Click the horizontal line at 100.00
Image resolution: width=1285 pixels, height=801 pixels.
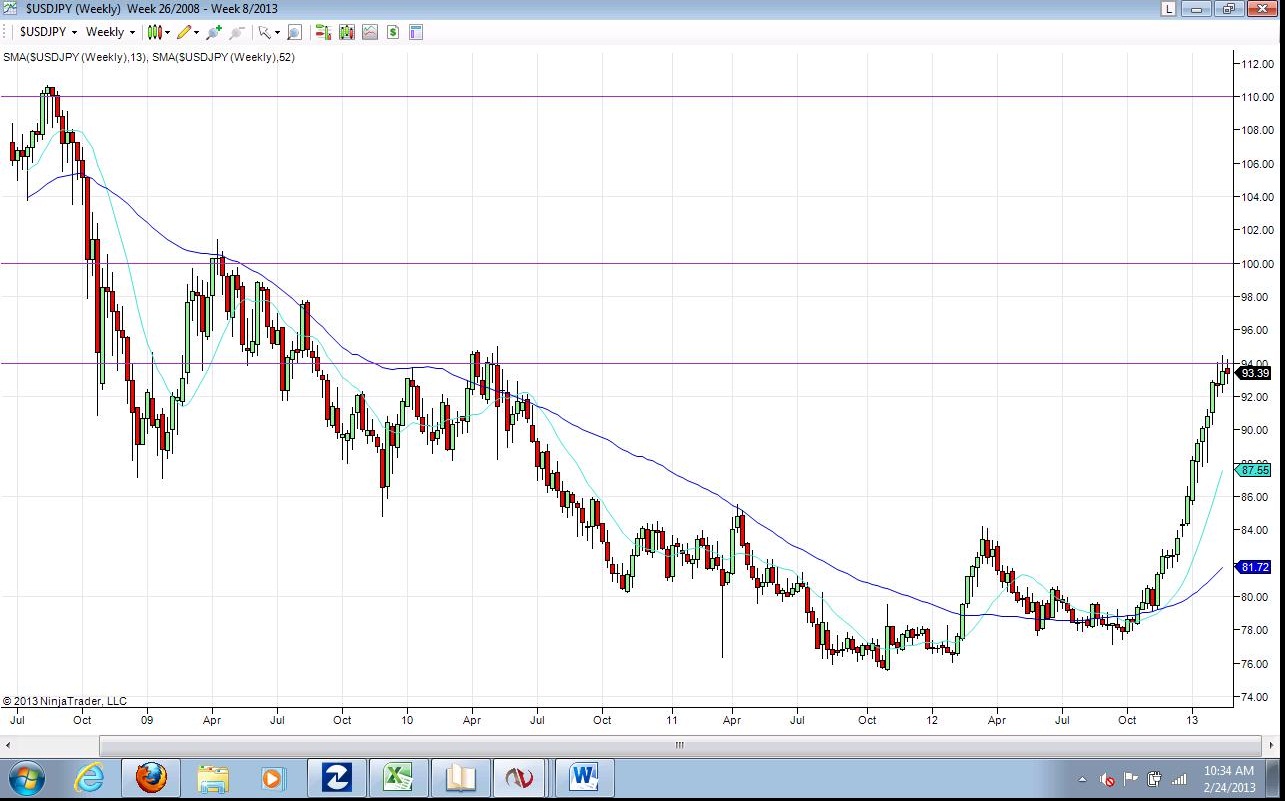coord(616,264)
